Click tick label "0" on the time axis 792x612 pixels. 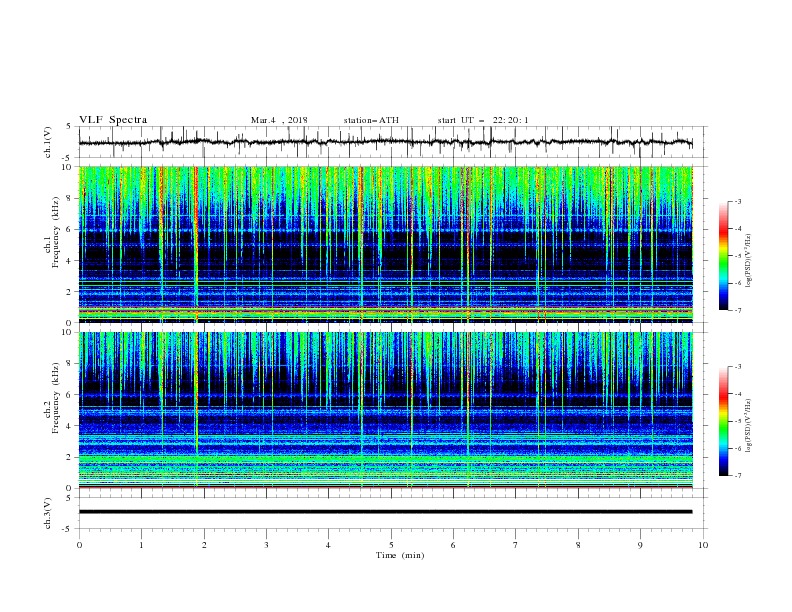click(79, 545)
